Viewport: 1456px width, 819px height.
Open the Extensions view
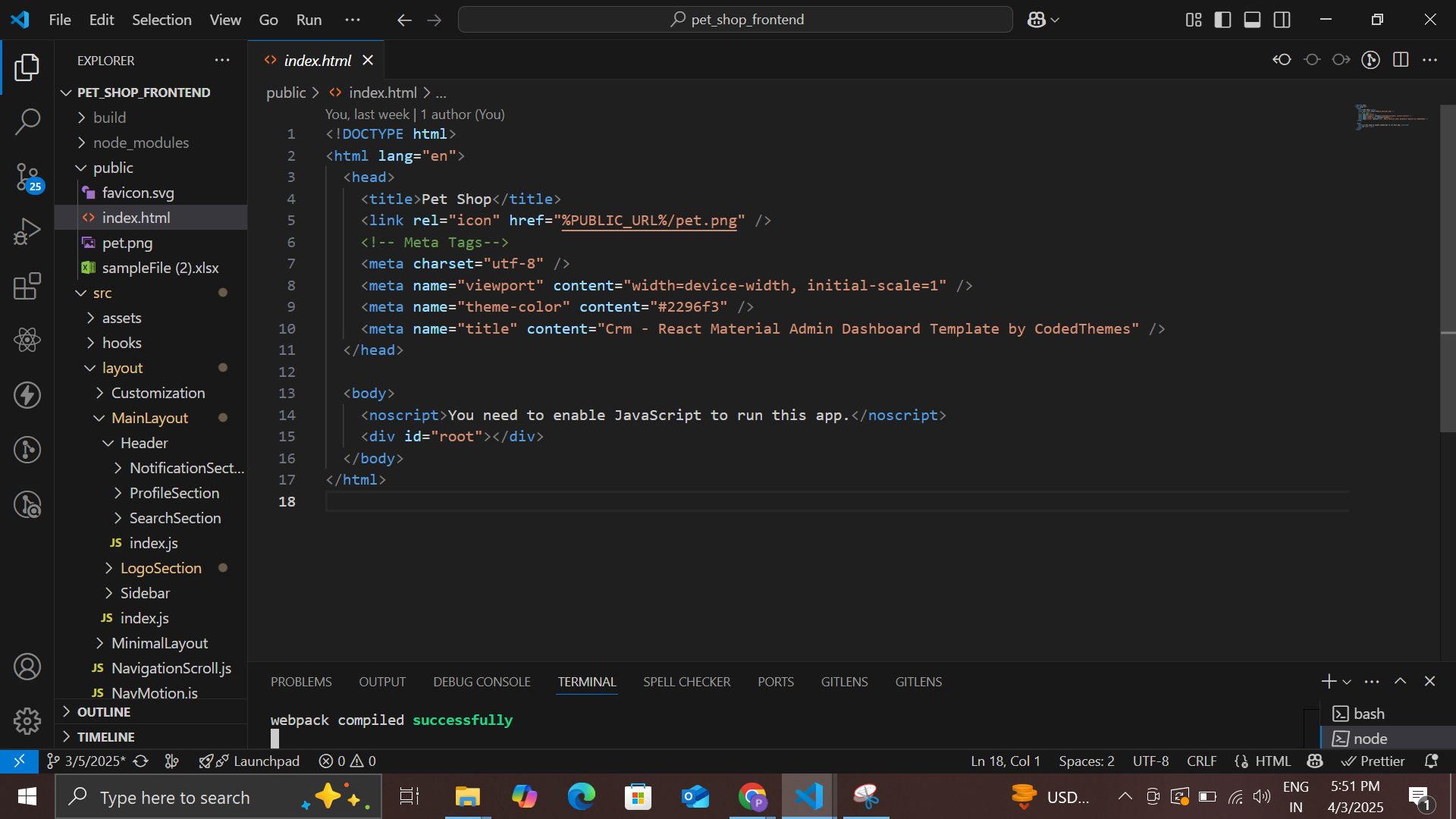[27, 287]
